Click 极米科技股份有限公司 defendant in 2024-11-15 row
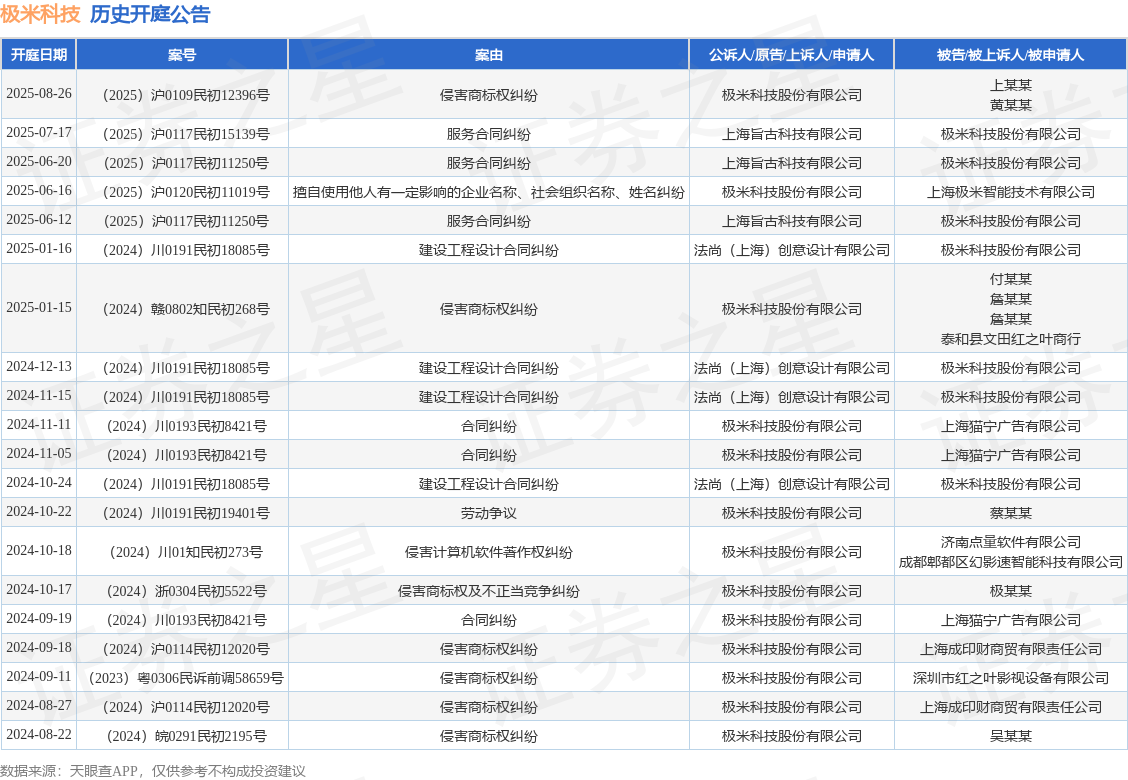 coord(1011,397)
